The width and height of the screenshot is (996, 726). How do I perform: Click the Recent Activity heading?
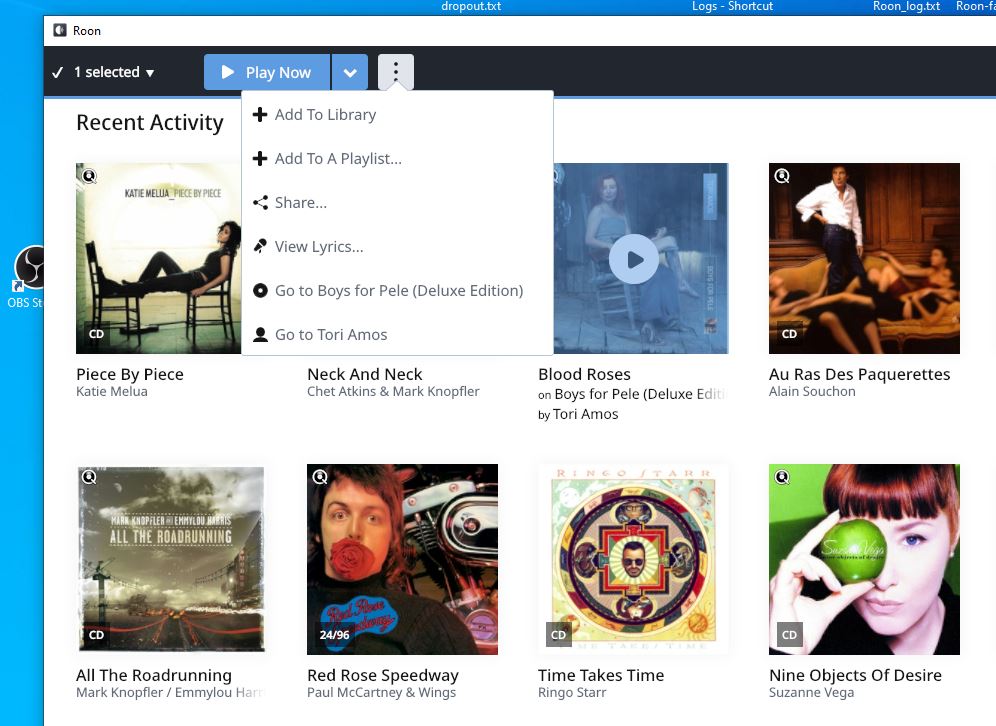(150, 122)
